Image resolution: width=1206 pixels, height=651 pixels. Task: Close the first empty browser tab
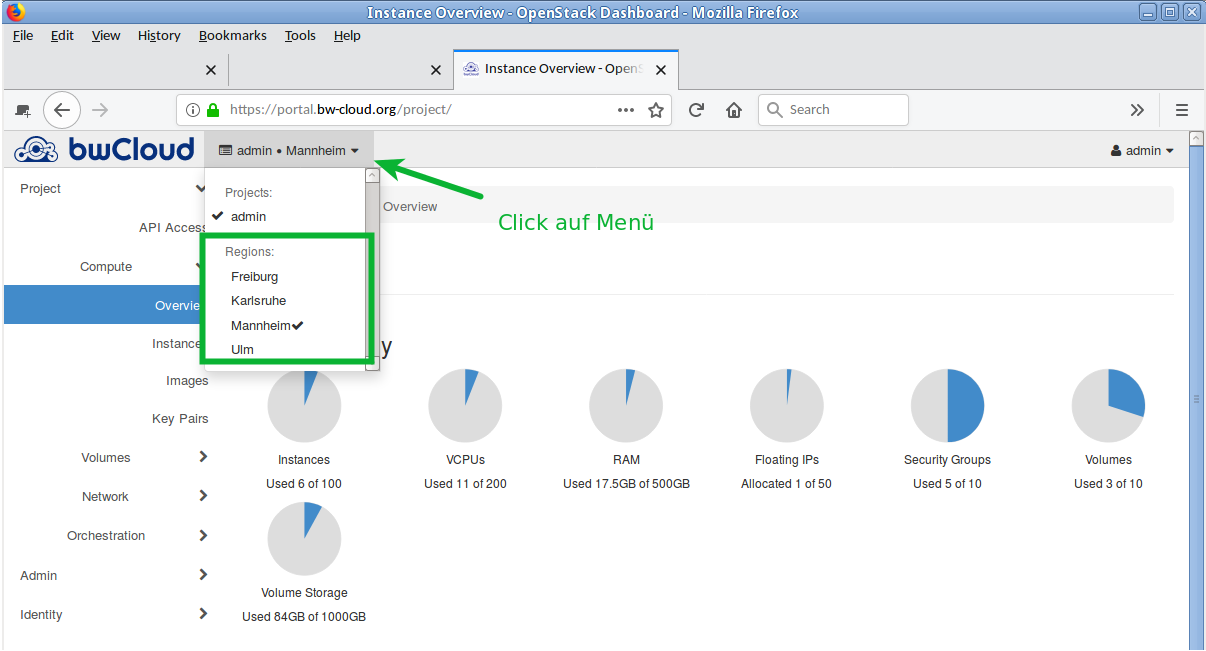210,70
